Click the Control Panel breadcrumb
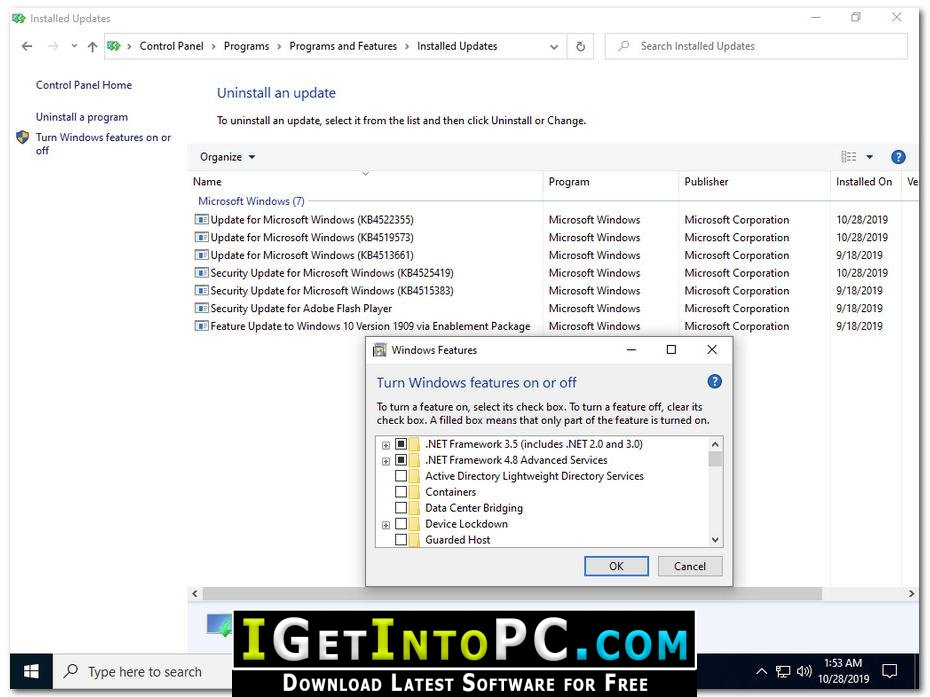The width and height of the screenshot is (930, 697). [x=171, y=46]
